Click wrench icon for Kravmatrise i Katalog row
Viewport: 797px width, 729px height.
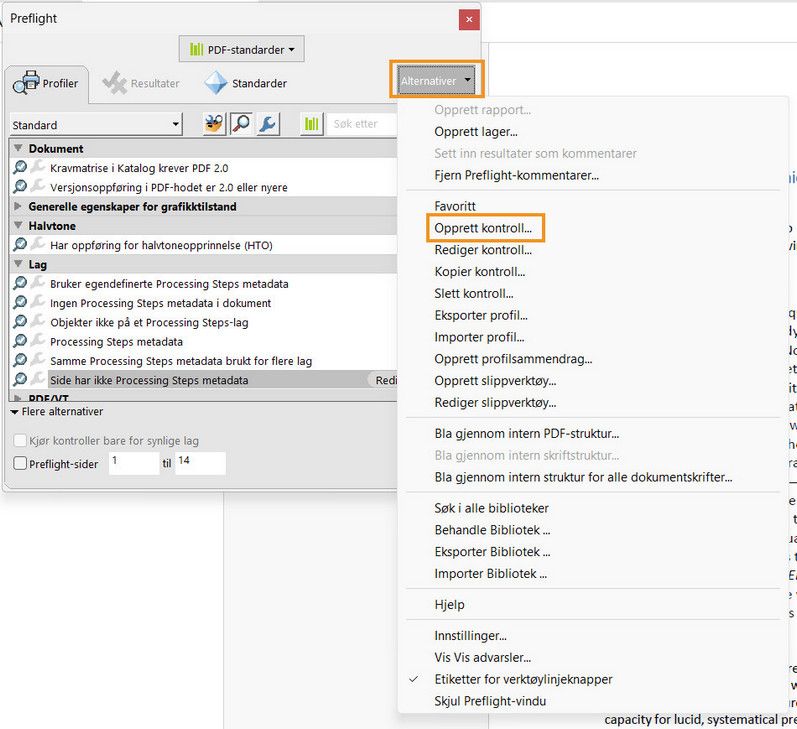38,167
